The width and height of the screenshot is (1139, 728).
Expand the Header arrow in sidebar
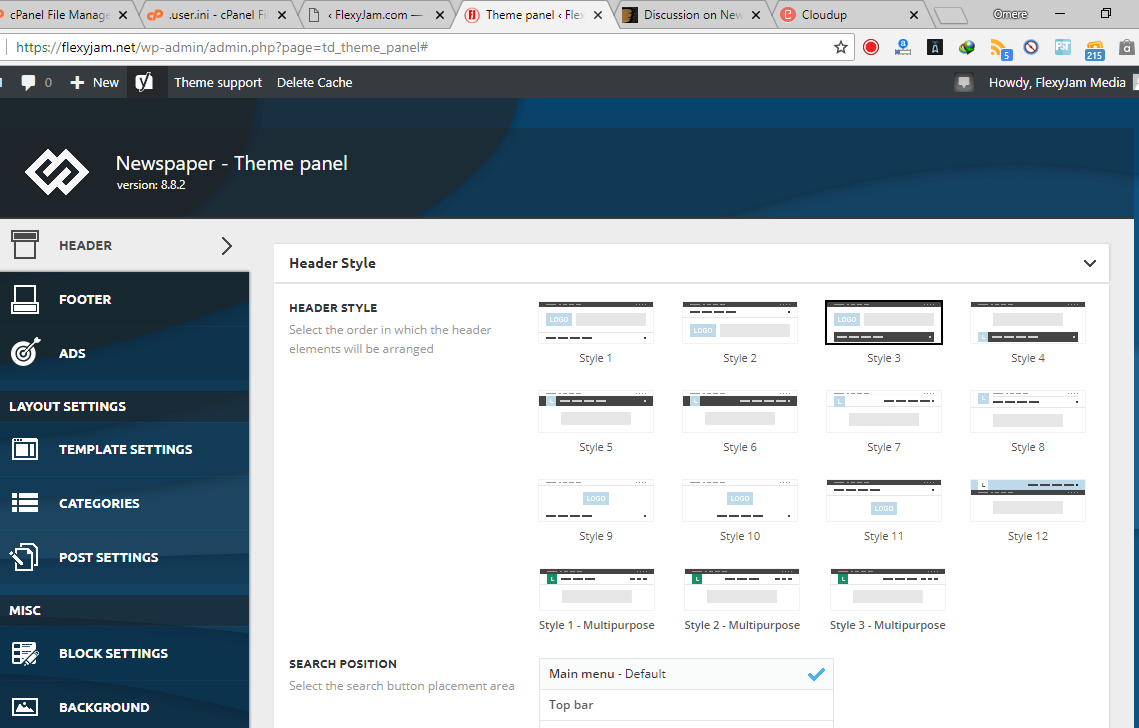point(227,245)
